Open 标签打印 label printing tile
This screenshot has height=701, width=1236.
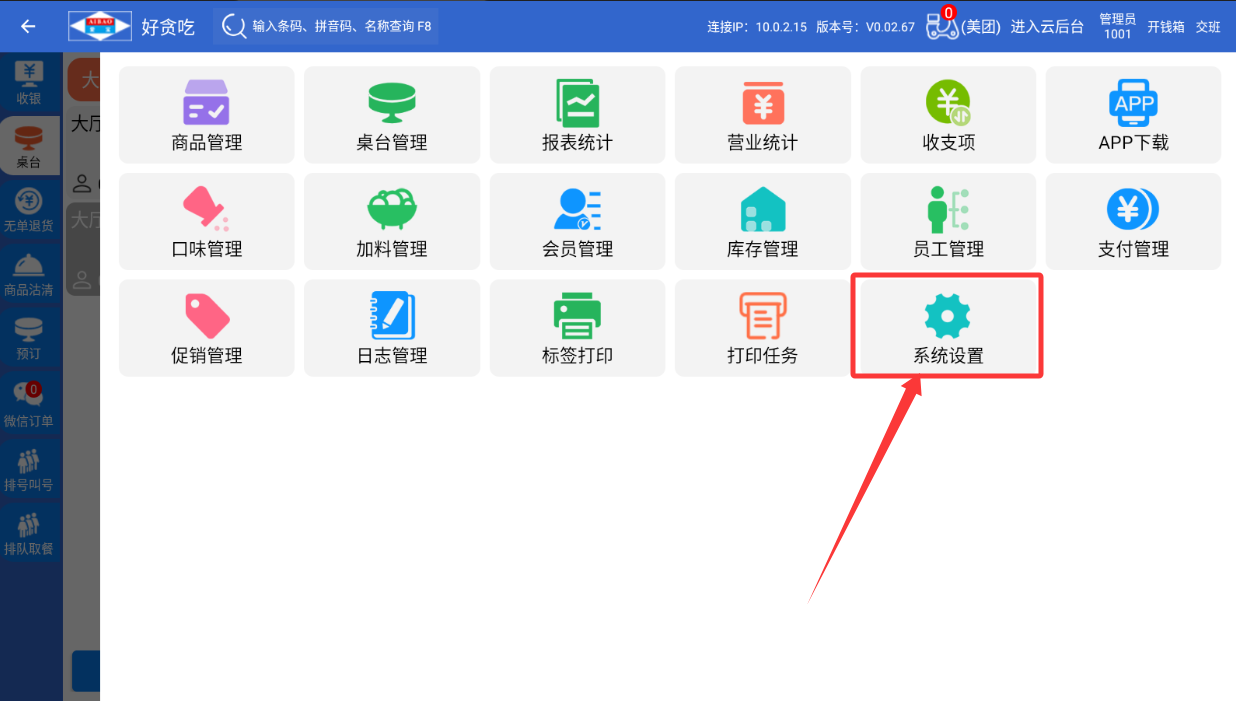coord(577,327)
